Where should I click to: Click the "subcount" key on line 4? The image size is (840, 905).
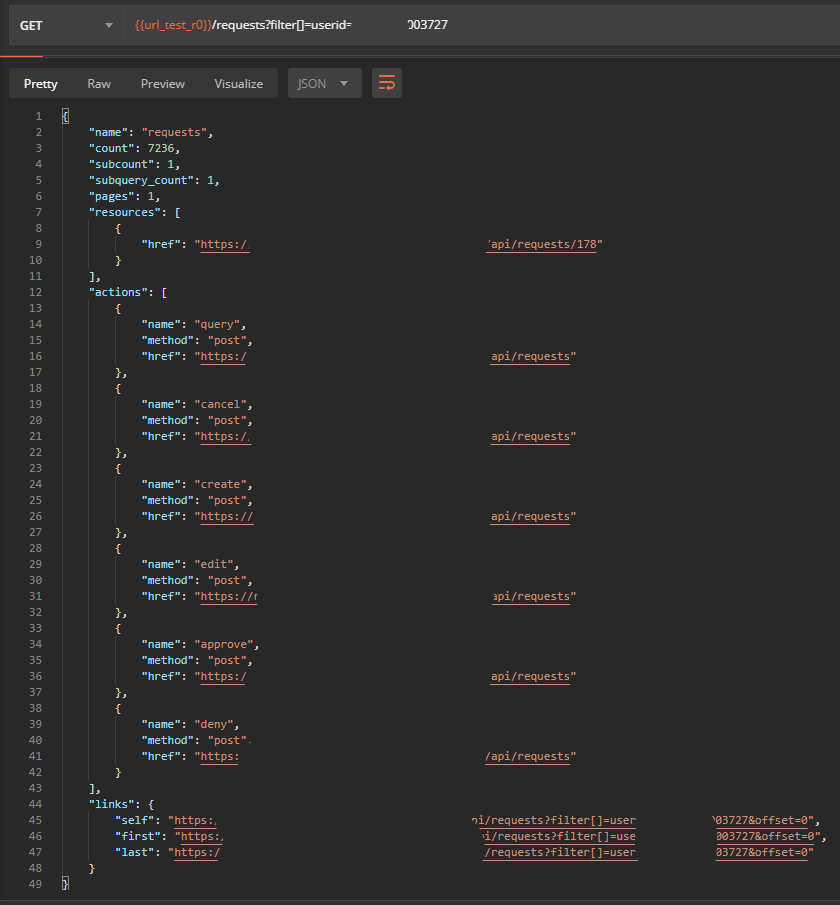[x=121, y=164]
